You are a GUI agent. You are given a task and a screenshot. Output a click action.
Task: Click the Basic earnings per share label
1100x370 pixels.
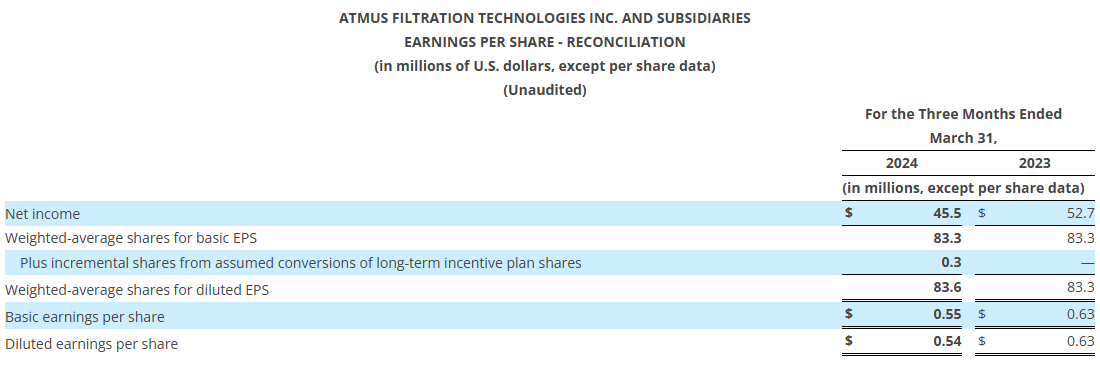coord(84,317)
